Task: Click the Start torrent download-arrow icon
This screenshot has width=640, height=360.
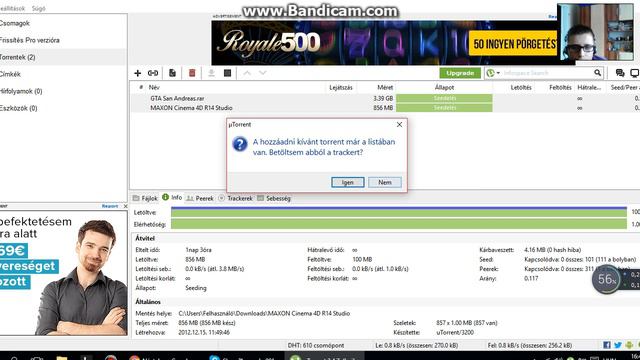Action: click(x=211, y=73)
